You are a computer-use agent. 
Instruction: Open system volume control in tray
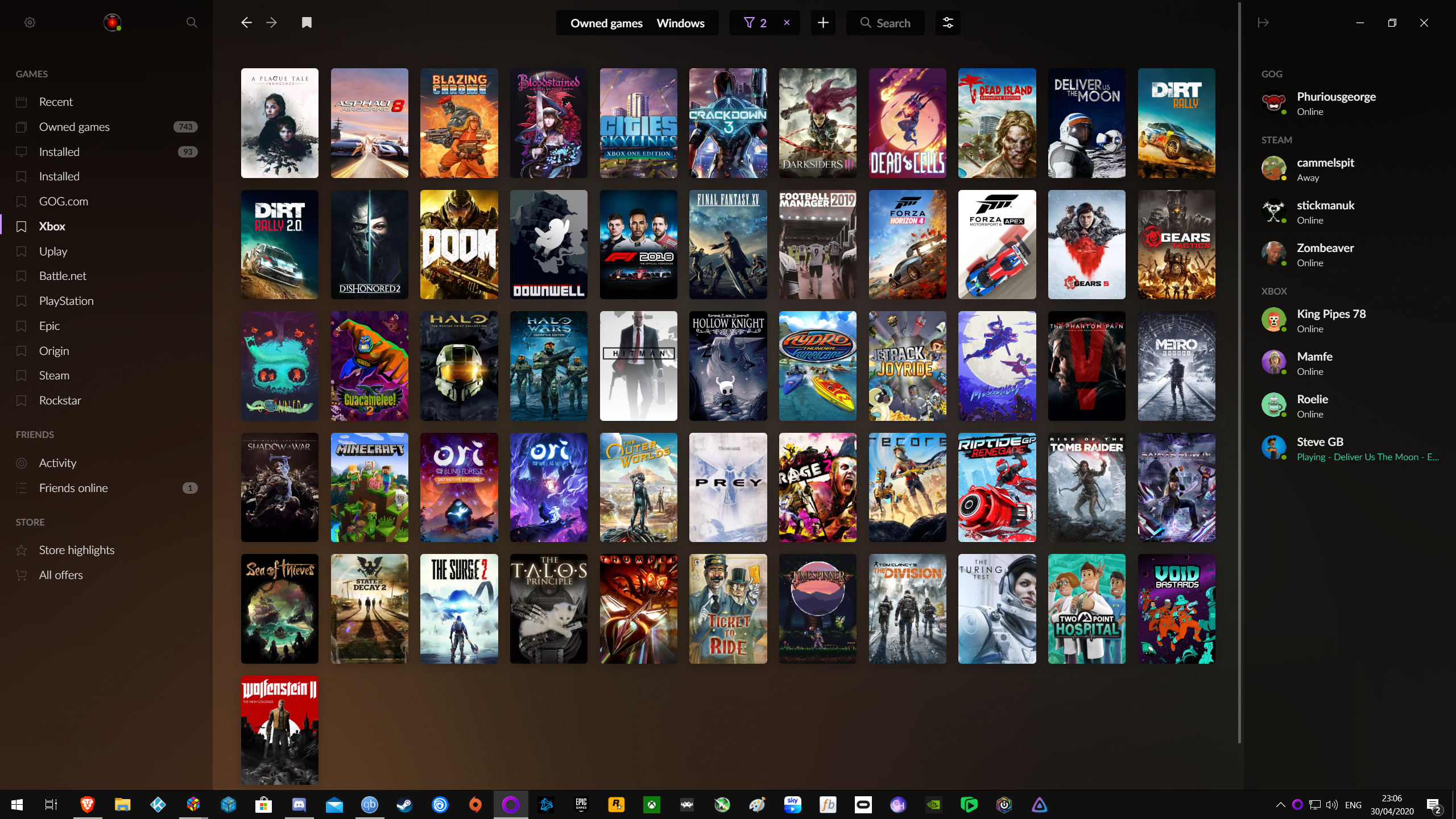pyautogui.click(x=1331, y=805)
